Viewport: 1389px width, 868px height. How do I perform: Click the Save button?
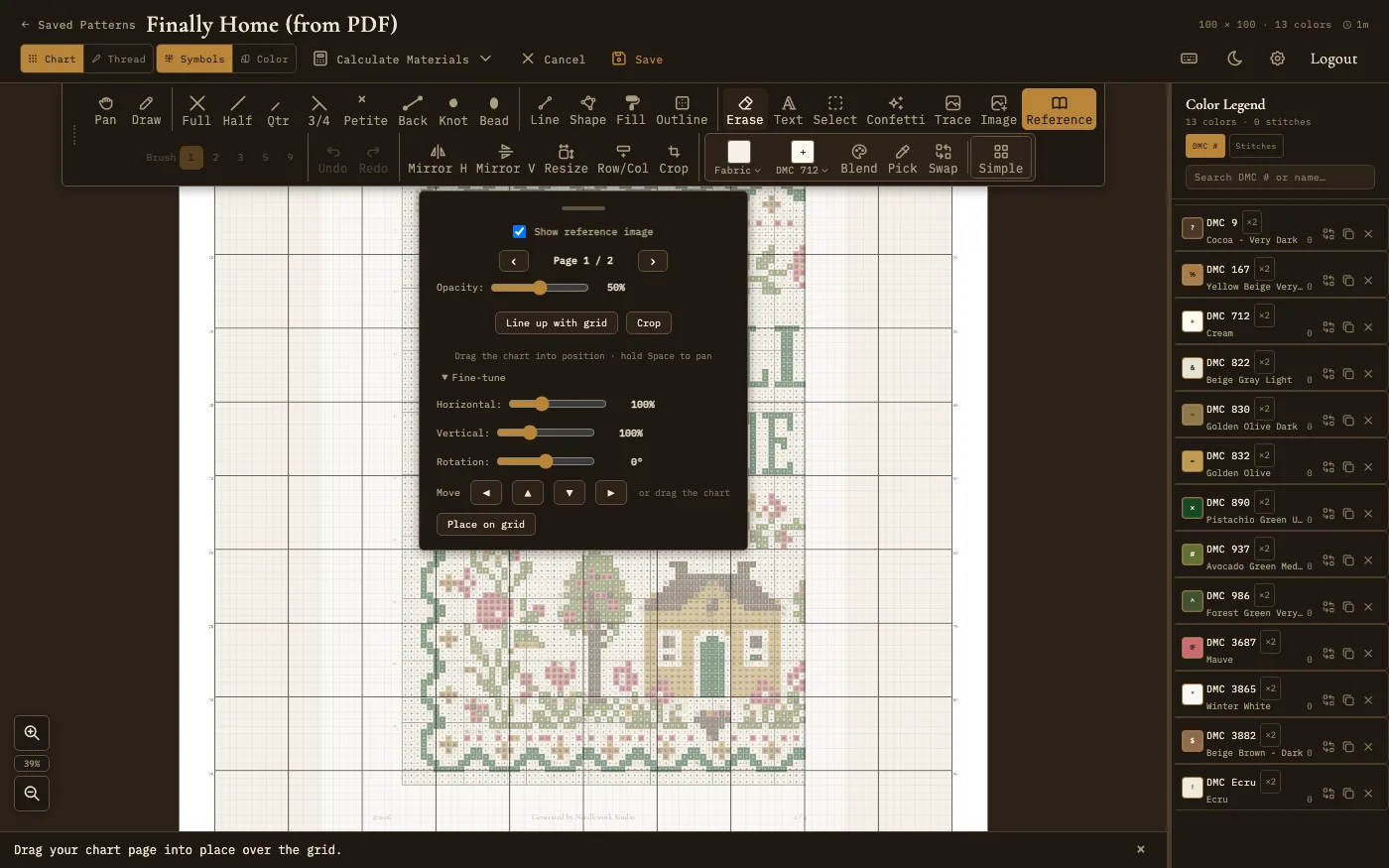pyautogui.click(x=637, y=59)
